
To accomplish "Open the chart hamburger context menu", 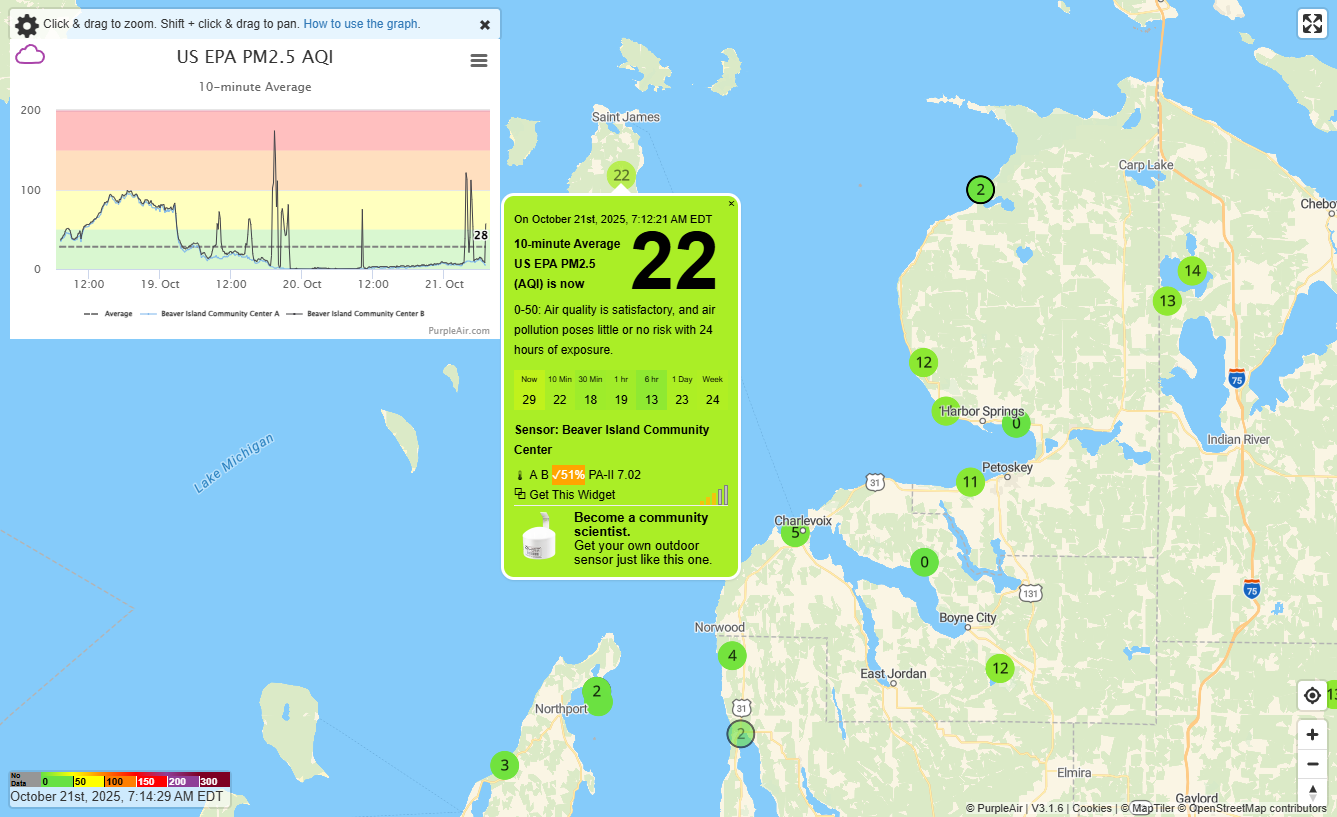I will (x=479, y=61).
